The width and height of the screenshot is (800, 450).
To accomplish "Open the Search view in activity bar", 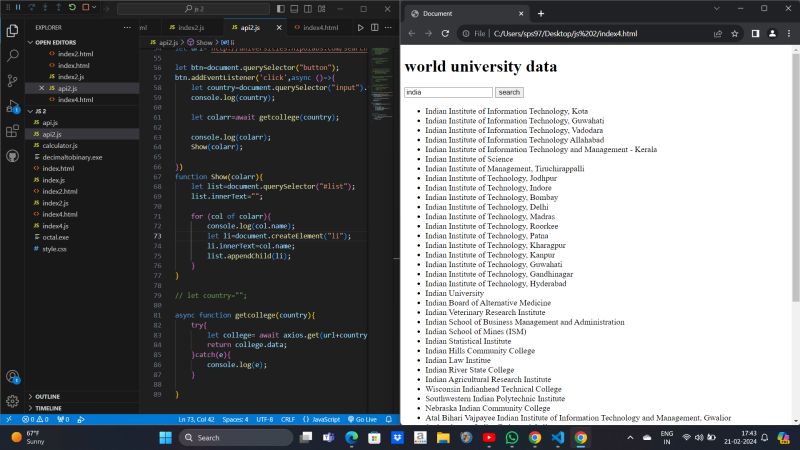I will click(12, 55).
